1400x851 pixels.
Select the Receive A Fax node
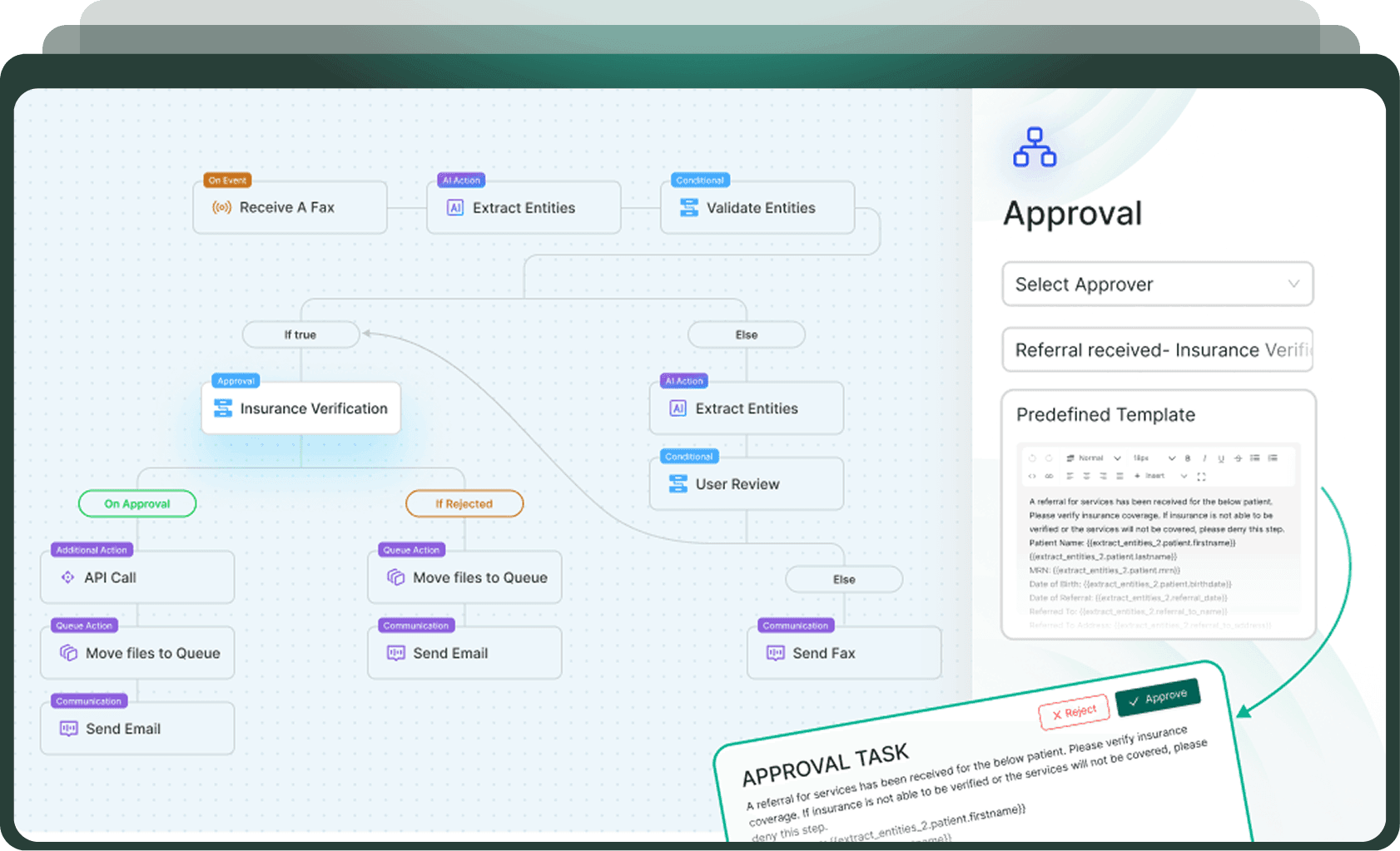[x=290, y=207]
